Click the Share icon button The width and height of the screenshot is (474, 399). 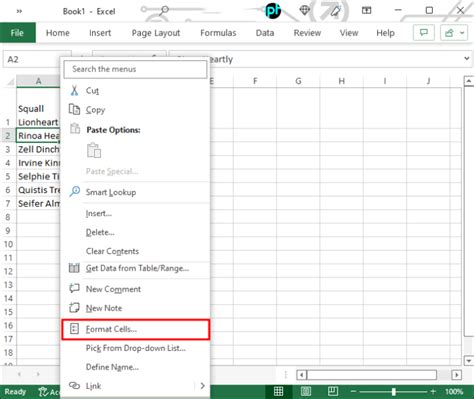pyautogui.click(x=449, y=33)
